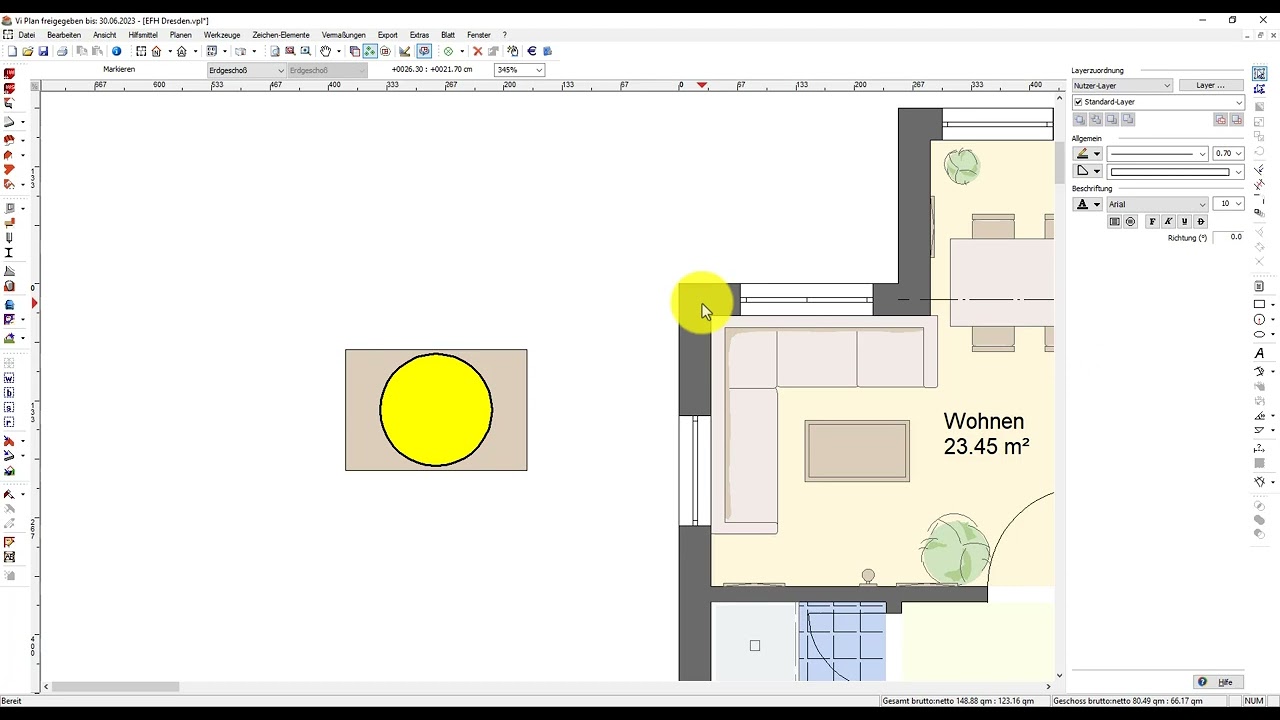This screenshot has width=1280, height=720.
Task: Open the Euro cost calculation icon
Action: (x=531, y=51)
